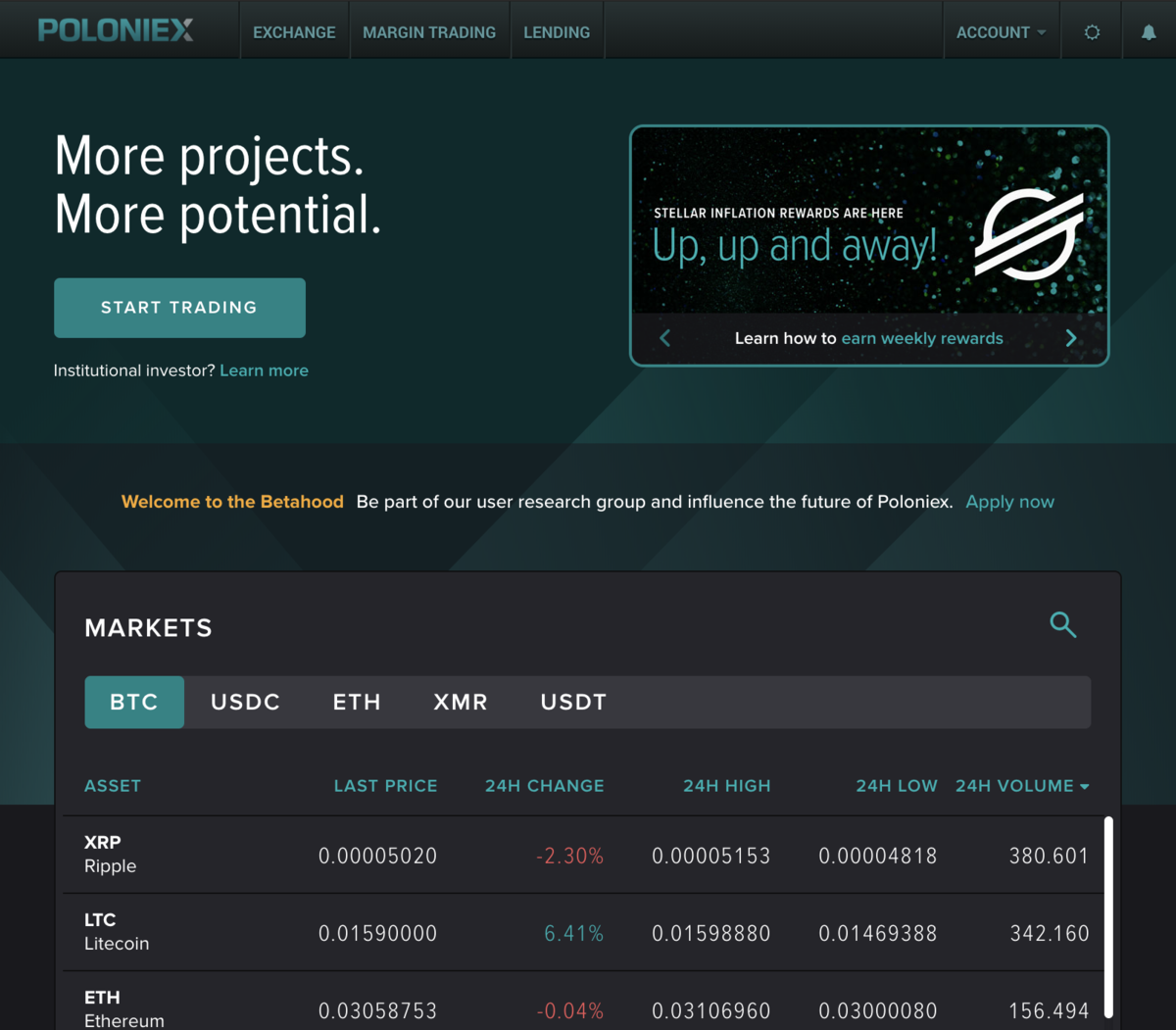Switch to USDC market tab

pos(246,702)
